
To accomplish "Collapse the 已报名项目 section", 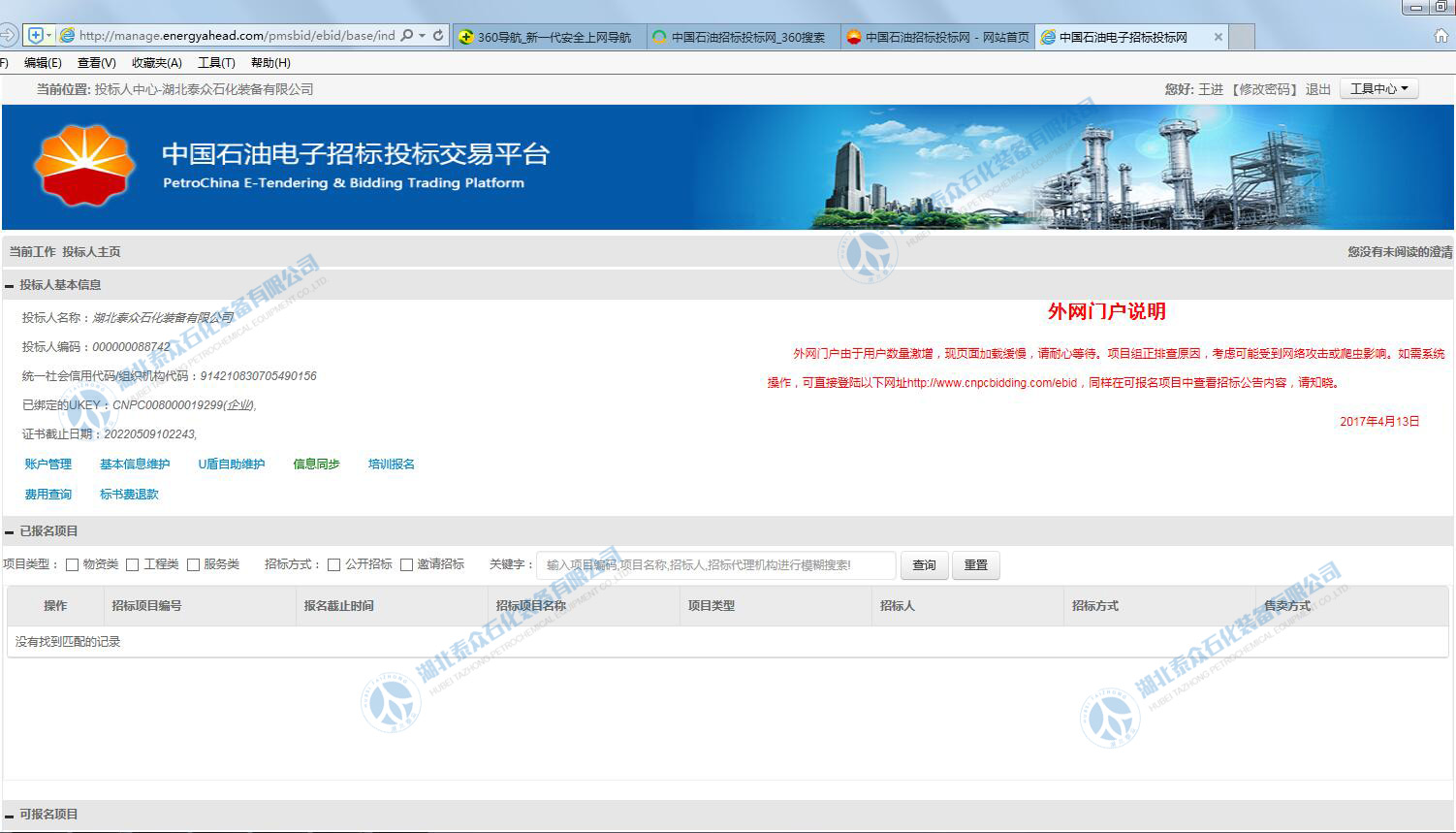I will [x=10, y=532].
